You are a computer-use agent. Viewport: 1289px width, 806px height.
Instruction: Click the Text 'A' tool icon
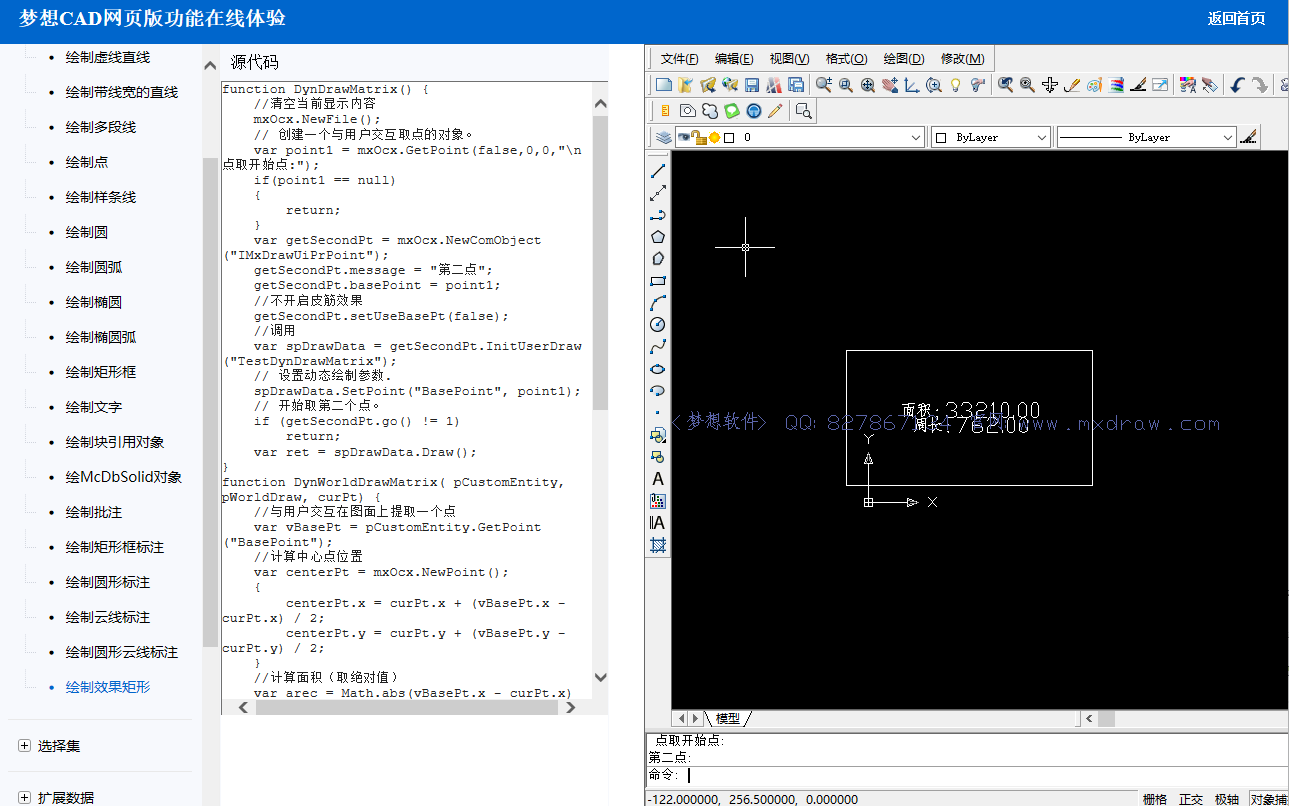(x=658, y=479)
